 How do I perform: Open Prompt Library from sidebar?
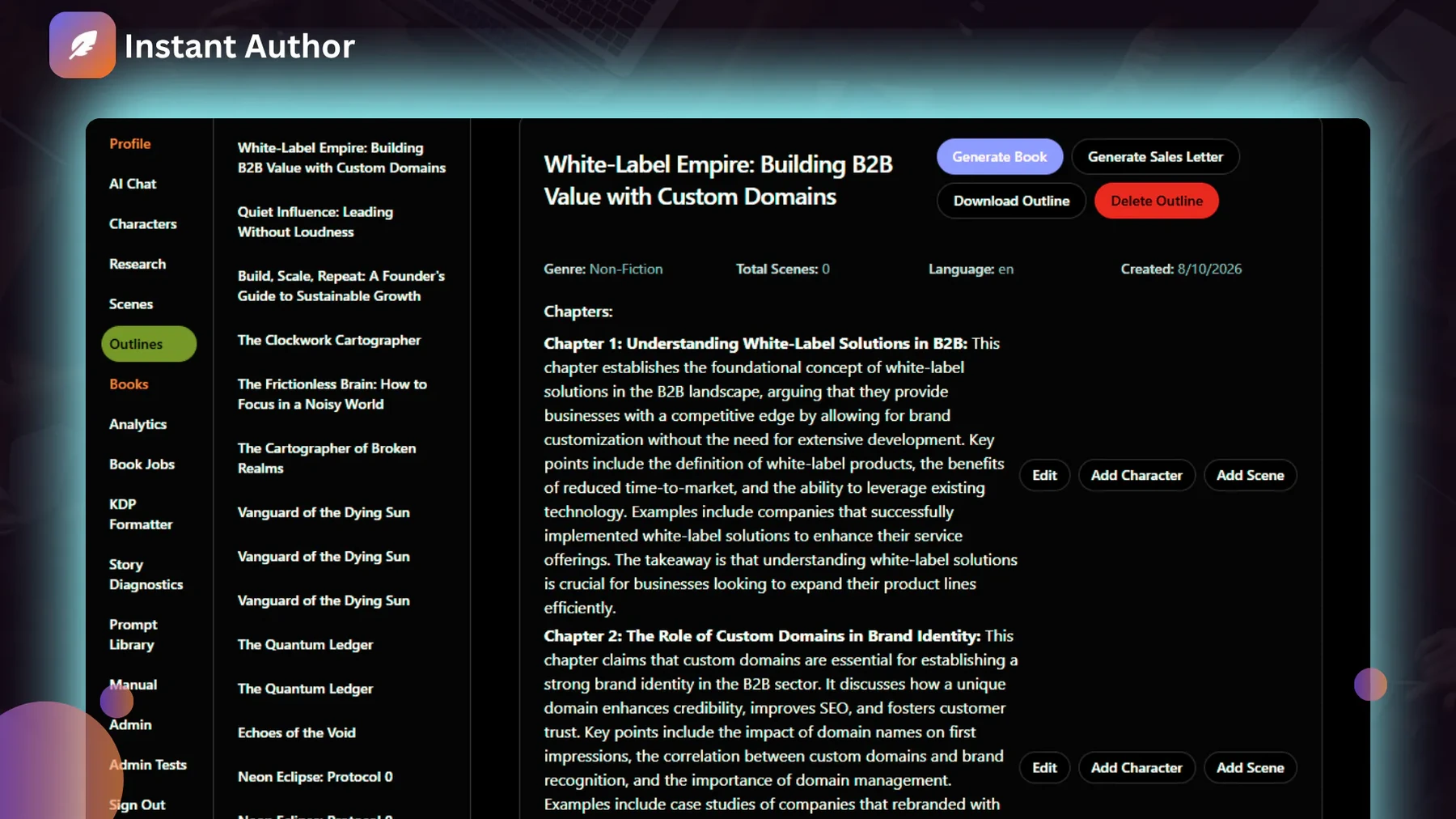pos(133,634)
